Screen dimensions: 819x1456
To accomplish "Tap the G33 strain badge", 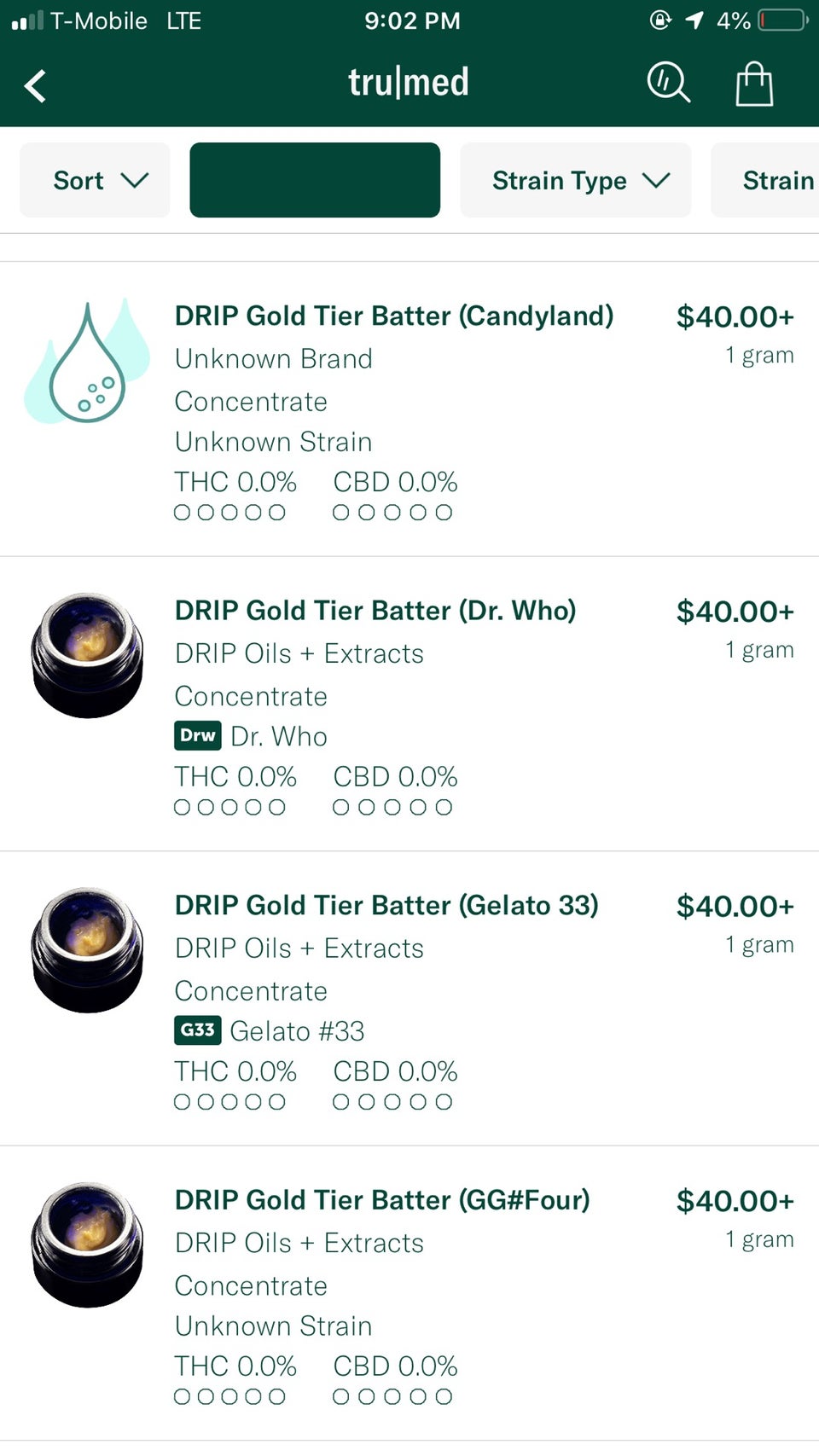I will 197,1030.
